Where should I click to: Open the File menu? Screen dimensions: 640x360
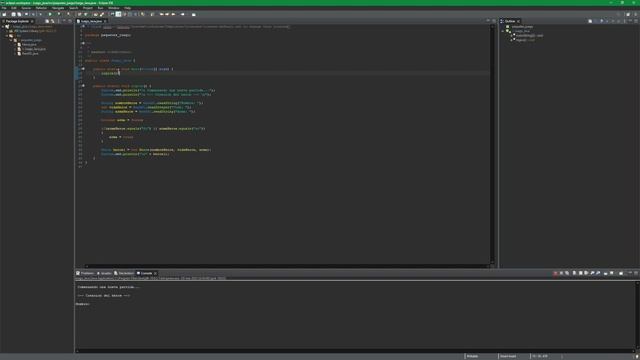pos(4,8)
